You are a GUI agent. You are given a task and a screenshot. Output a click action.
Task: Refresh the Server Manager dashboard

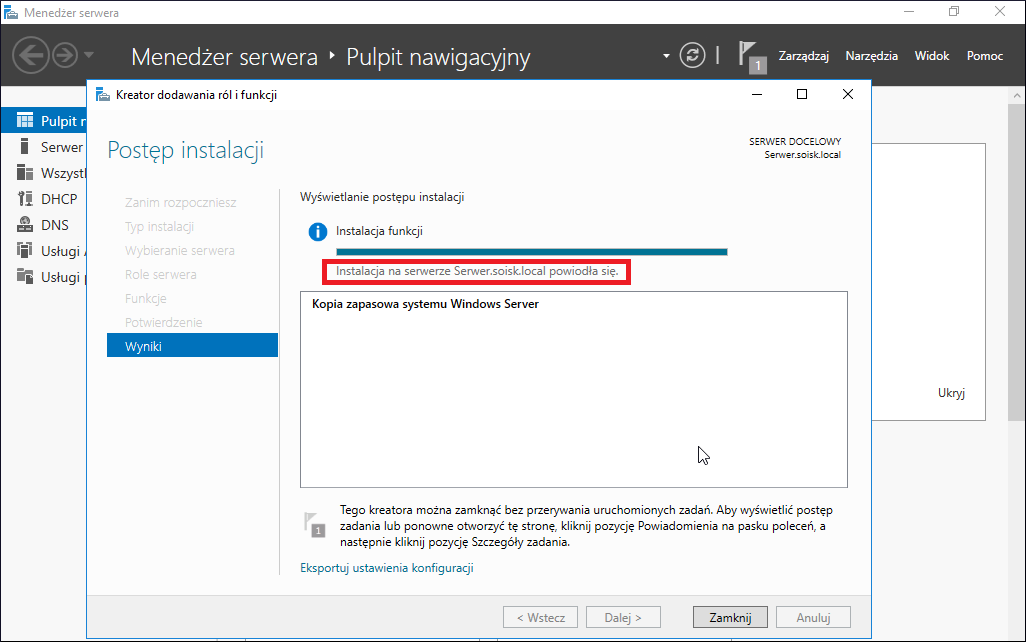(x=692, y=56)
